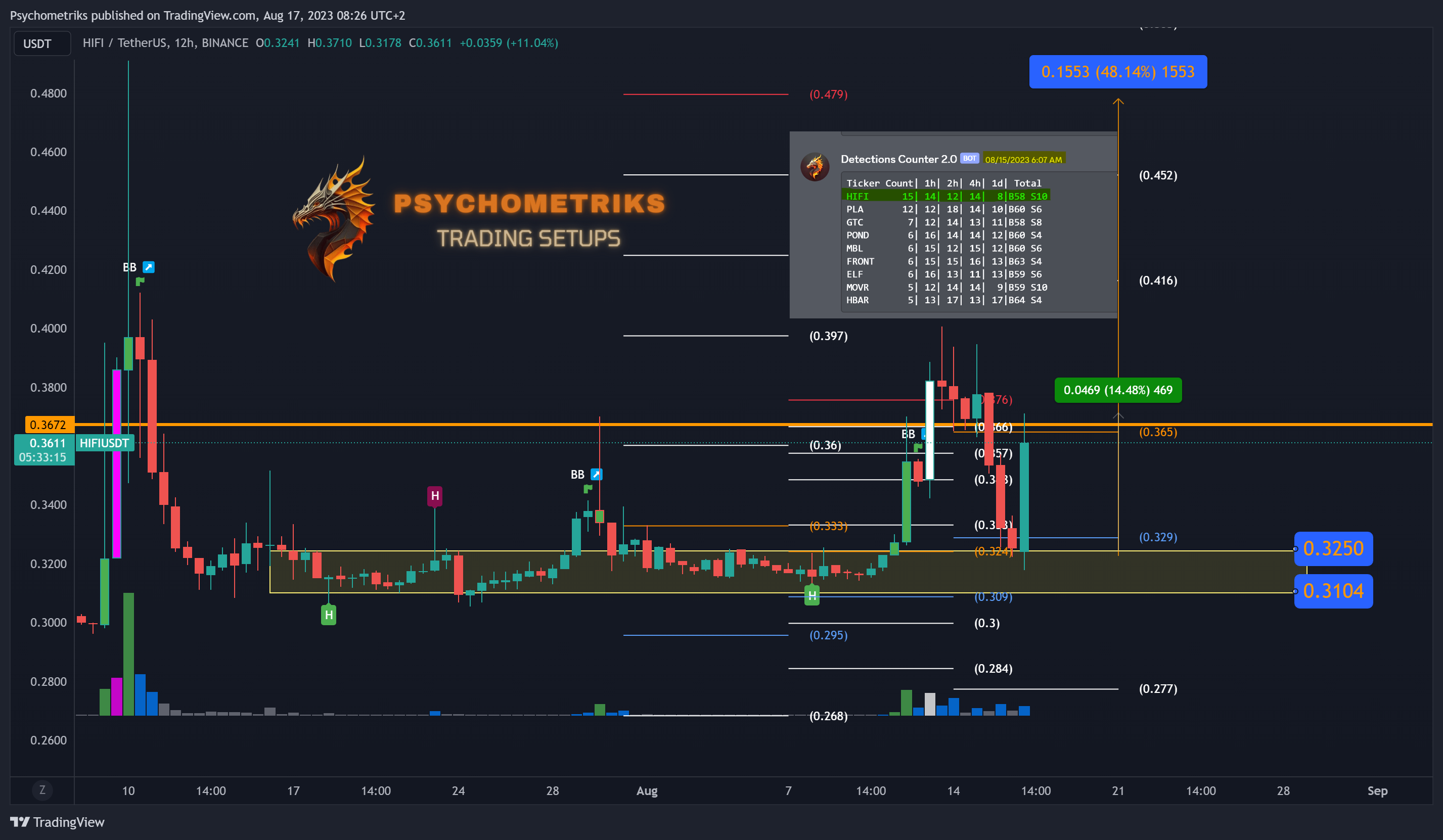Click the 08/15/2023 6:07 AM timestamp
The image size is (1443, 840).
click(x=1023, y=159)
